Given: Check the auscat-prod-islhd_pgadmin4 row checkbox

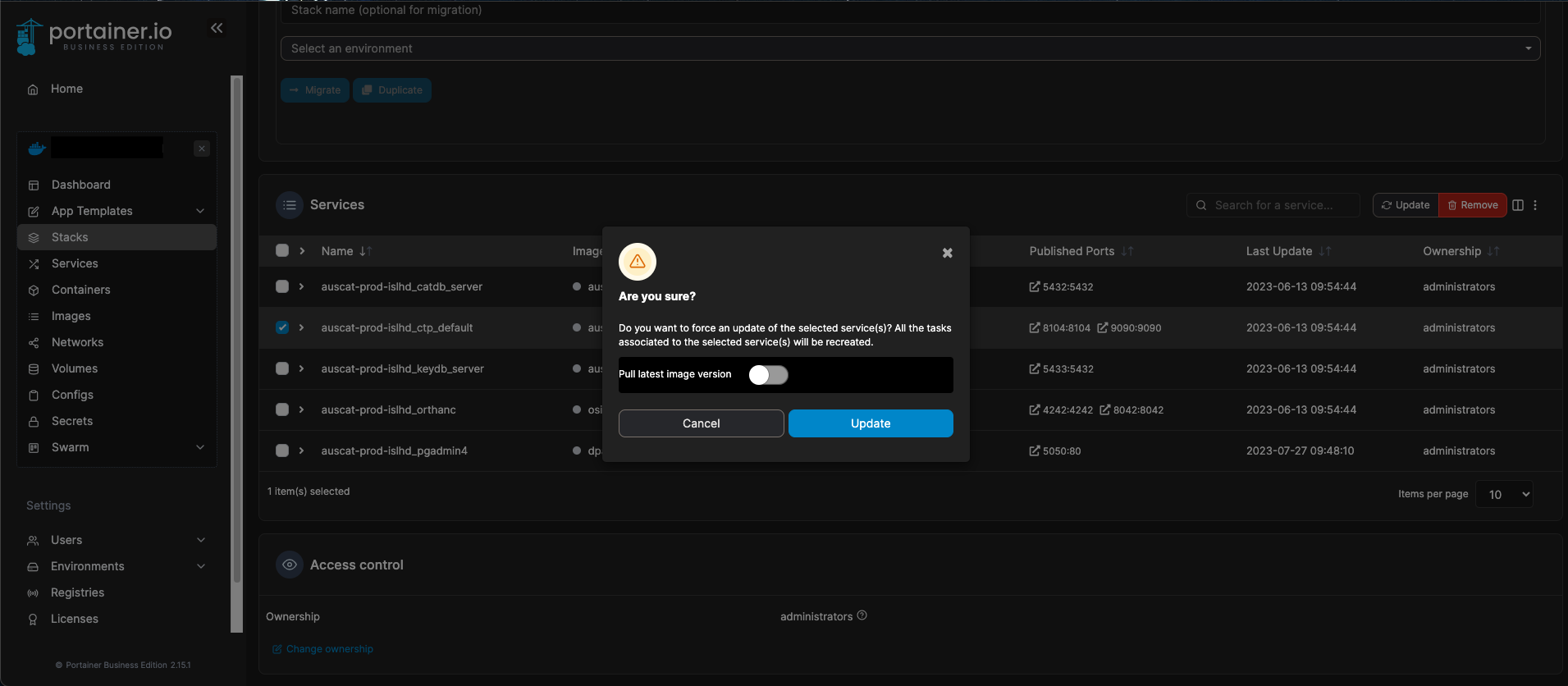Looking at the screenshot, I should pyautogui.click(x=282, y=450).
